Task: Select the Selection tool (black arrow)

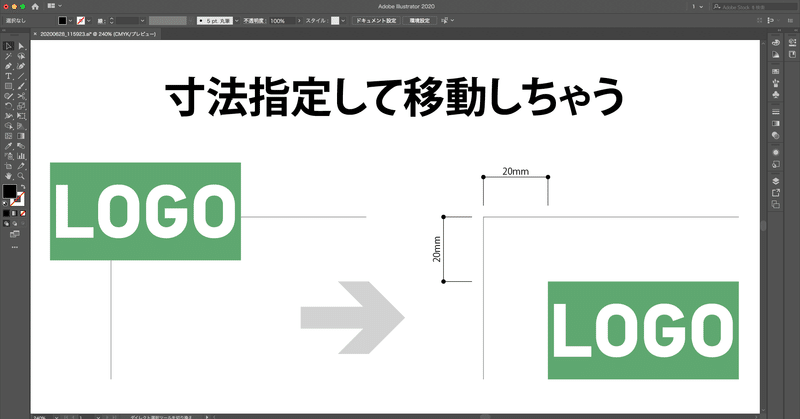Action: pos(8,46)
